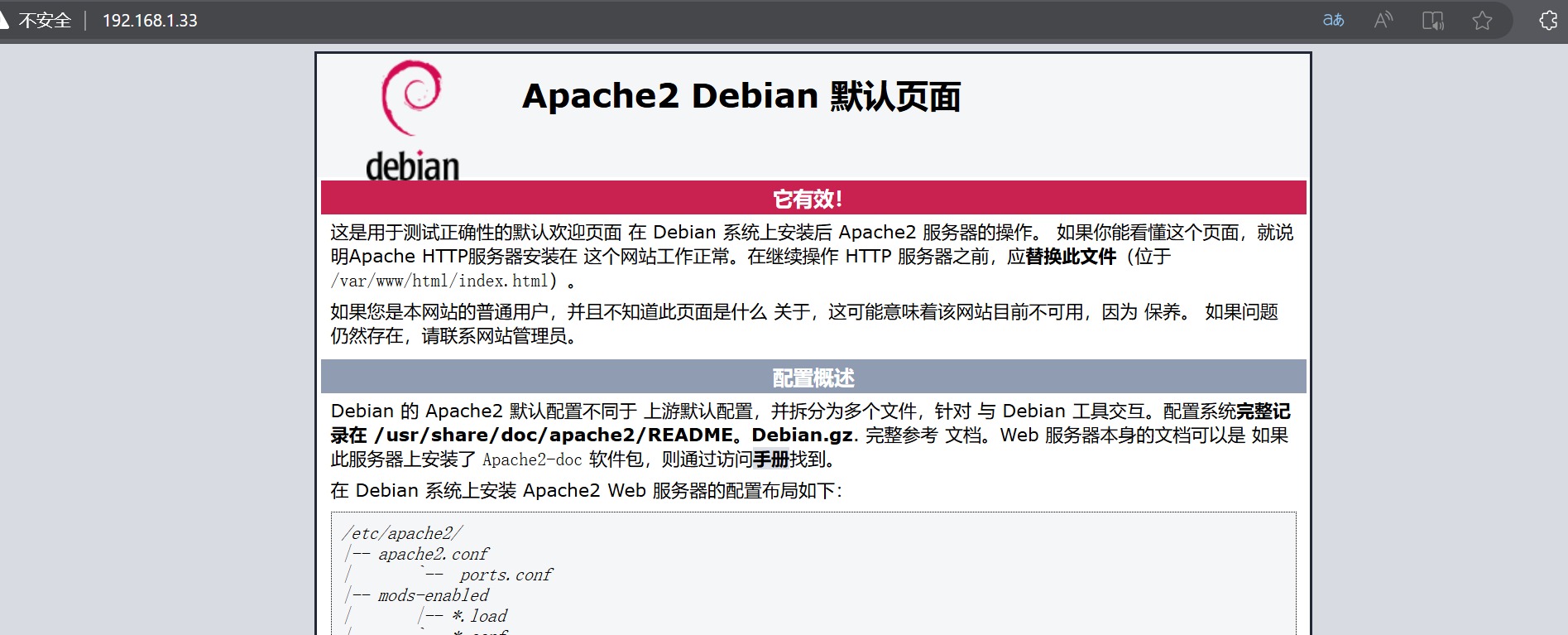The width and height of the screenshot is (1568, 635).
Task: Click the "它有效!" red banner
Action: coord(813,198)
